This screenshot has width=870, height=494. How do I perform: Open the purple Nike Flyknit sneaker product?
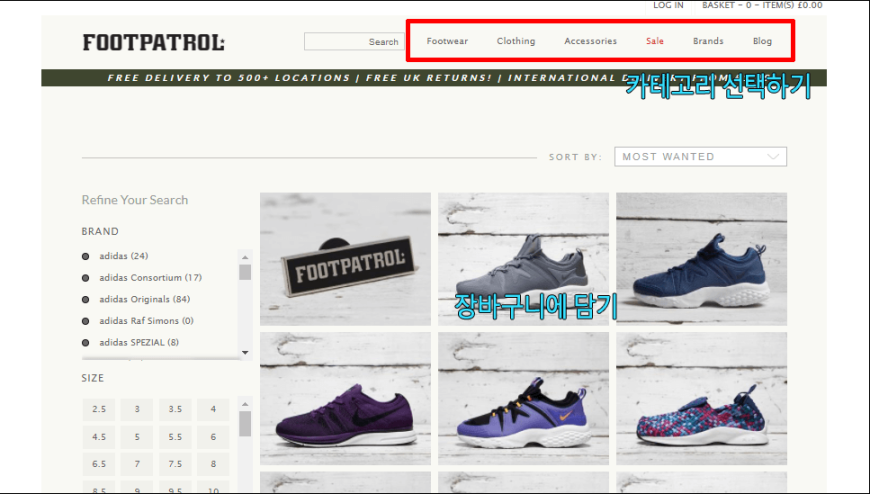click(345, 399)
